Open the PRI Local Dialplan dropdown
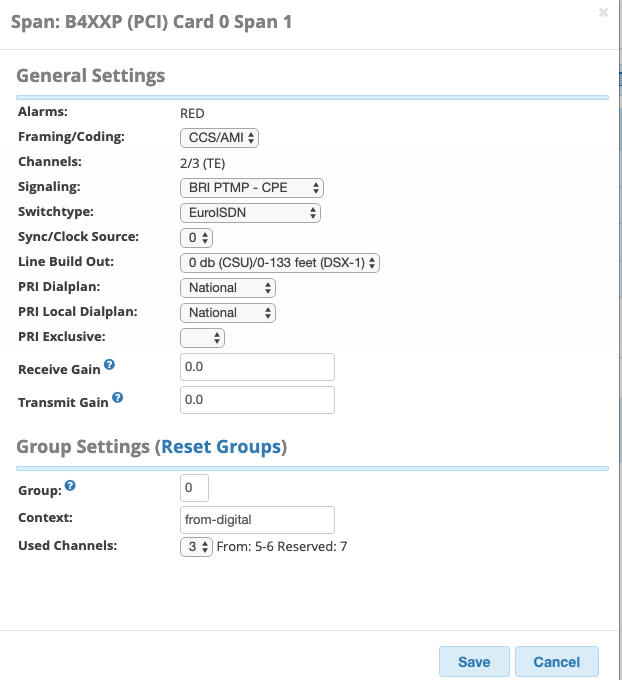 227,312
